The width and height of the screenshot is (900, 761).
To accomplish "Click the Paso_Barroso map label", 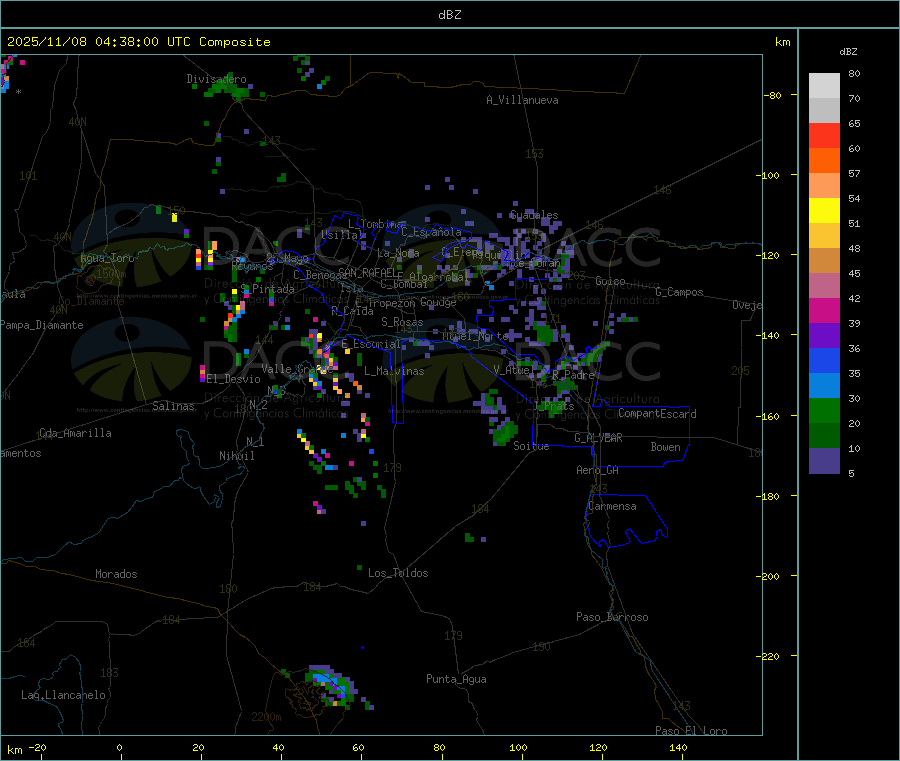I will point(612,617).
